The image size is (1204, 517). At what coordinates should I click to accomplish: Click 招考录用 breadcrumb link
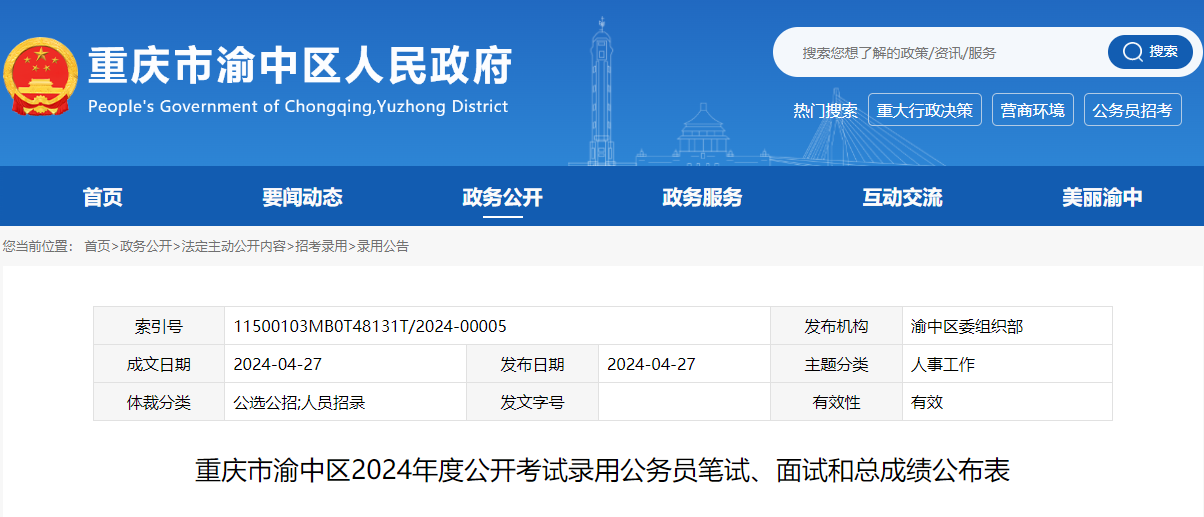pyautogui.click(x=321, y=246)
